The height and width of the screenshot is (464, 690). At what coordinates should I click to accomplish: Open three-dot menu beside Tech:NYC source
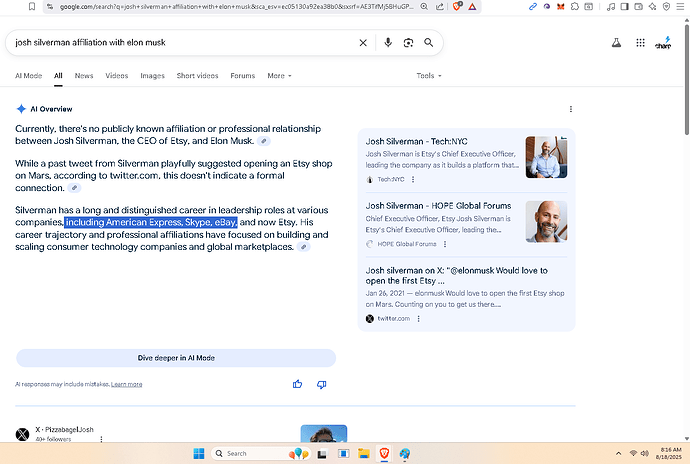pos(413,180)
